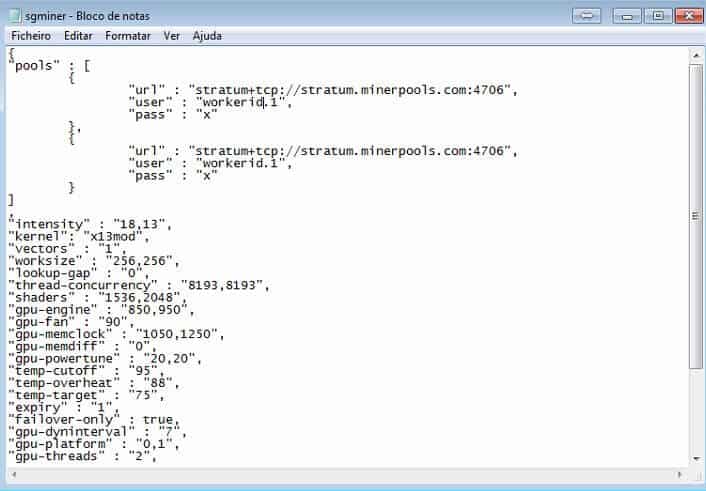The image size is (706, 491).
Task: Click the vertical scrollbar thumb
Action: click(x=696, y=216)
